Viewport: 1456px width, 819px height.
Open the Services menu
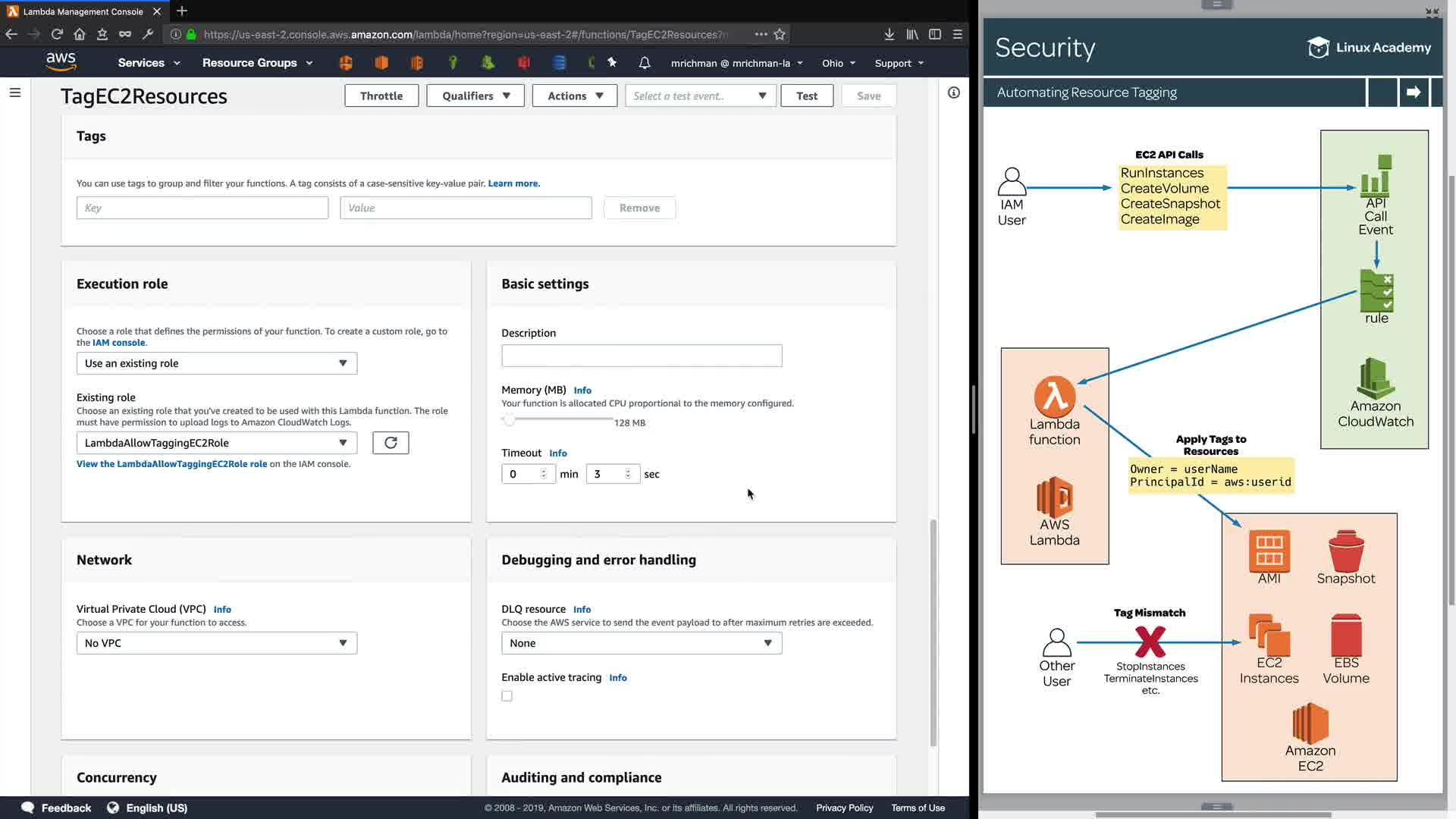(x=149, y=63)
